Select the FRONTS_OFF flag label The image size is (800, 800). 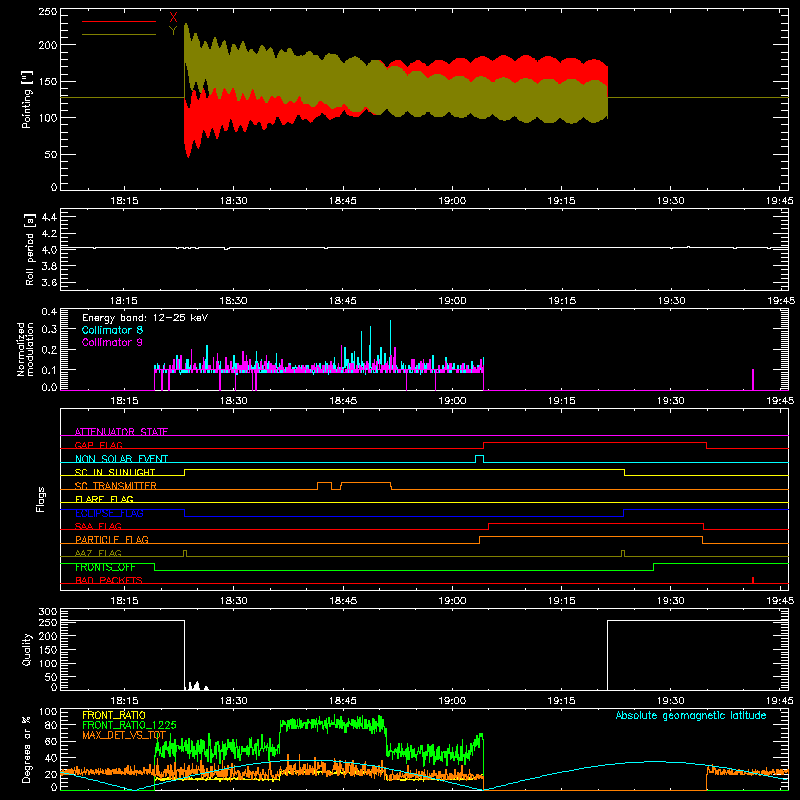pyautogui.click(x=105, y=567)
